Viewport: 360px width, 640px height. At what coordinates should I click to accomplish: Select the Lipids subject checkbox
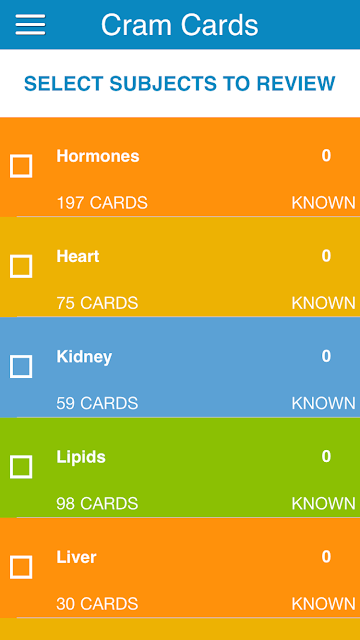(x=21, y=467)
